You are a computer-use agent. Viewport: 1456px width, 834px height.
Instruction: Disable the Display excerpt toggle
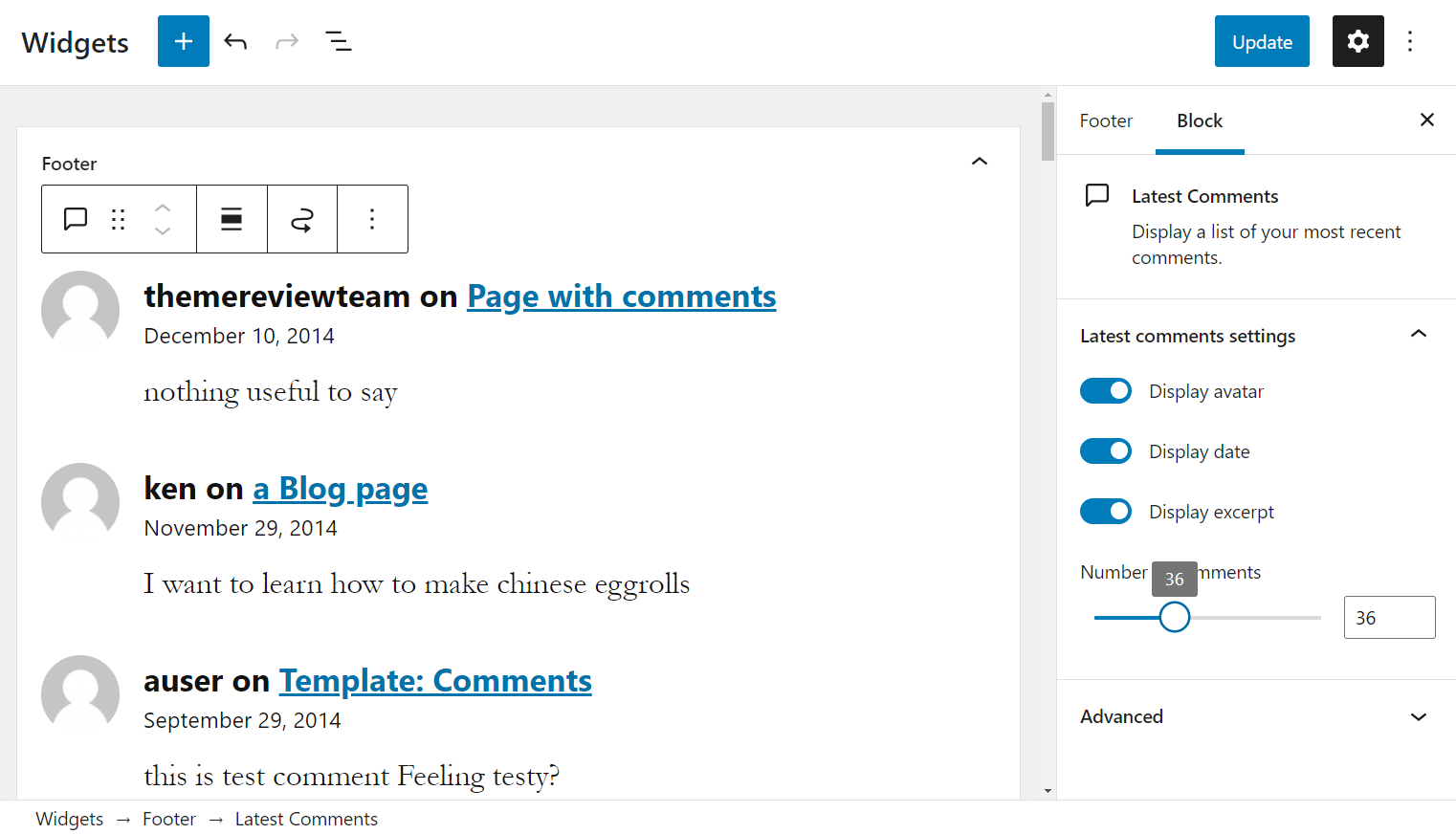click(x=1105, y=511)
